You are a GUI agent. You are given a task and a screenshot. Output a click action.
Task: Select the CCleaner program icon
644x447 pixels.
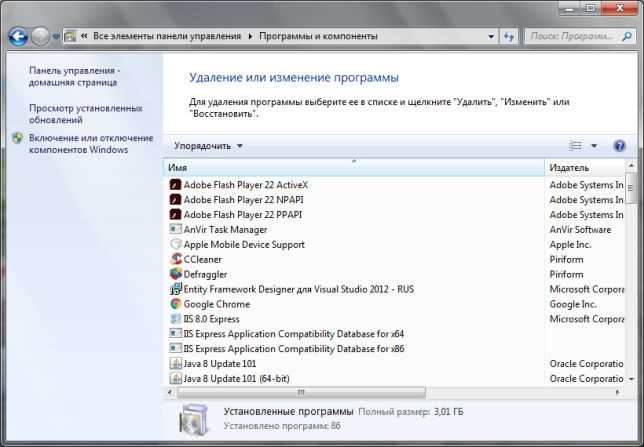[176, 260]
